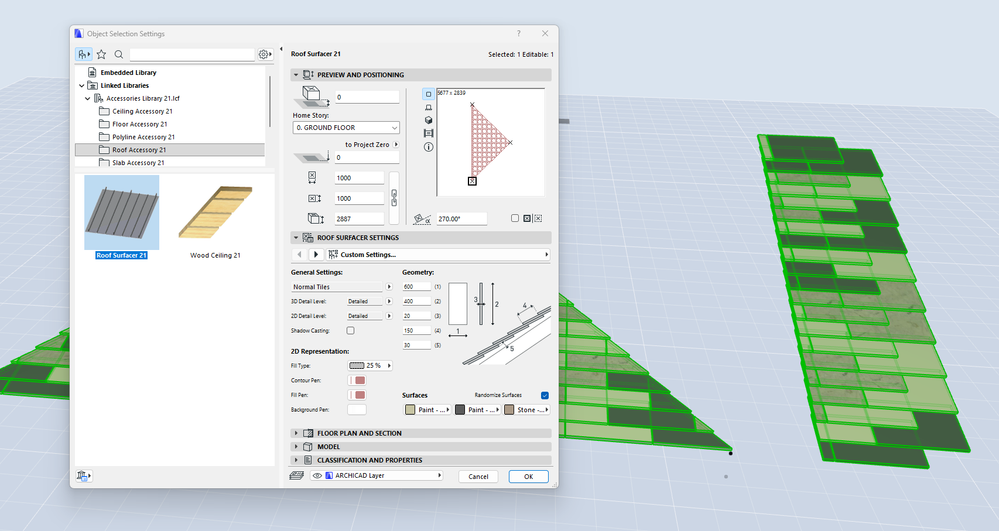999x531 pixels.
Task: Open the to Project Zero arrow menu
Action: tap(396, 145)
